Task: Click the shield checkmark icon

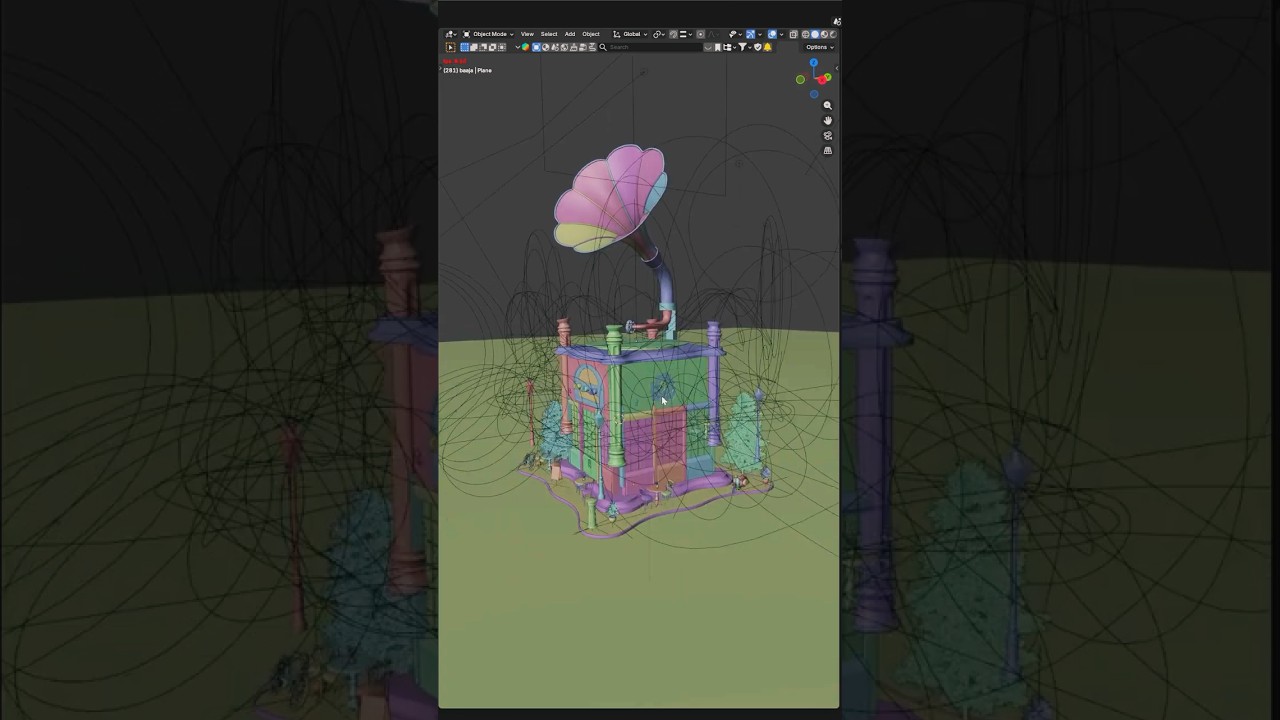Action: (x=758, y=47)
